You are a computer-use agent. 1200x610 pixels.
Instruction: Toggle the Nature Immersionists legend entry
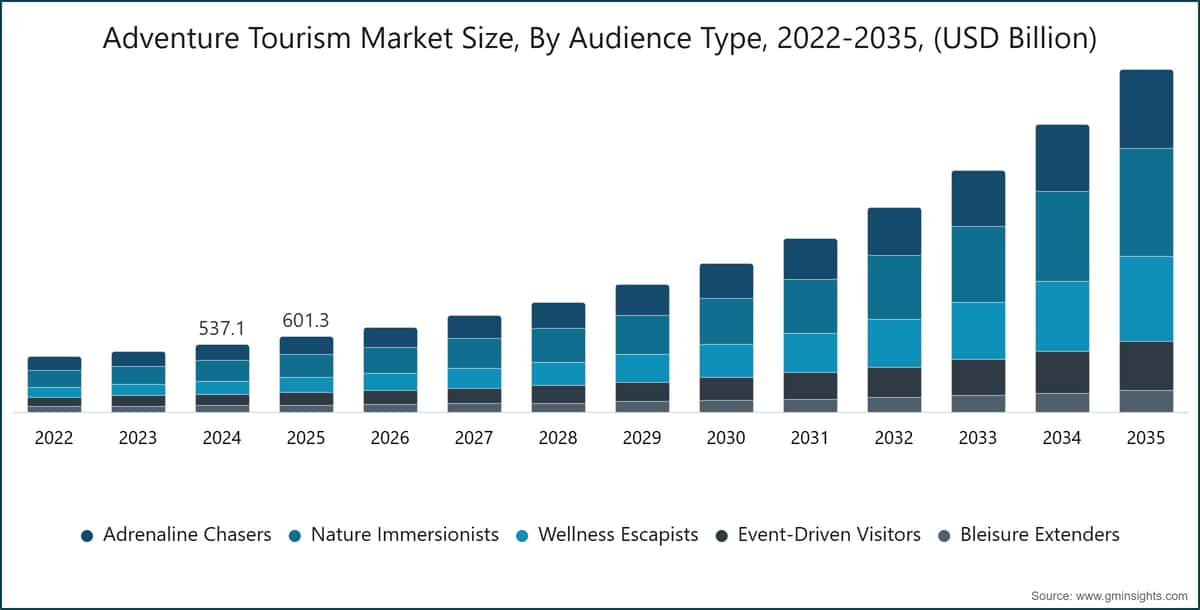tap(393, 535)
